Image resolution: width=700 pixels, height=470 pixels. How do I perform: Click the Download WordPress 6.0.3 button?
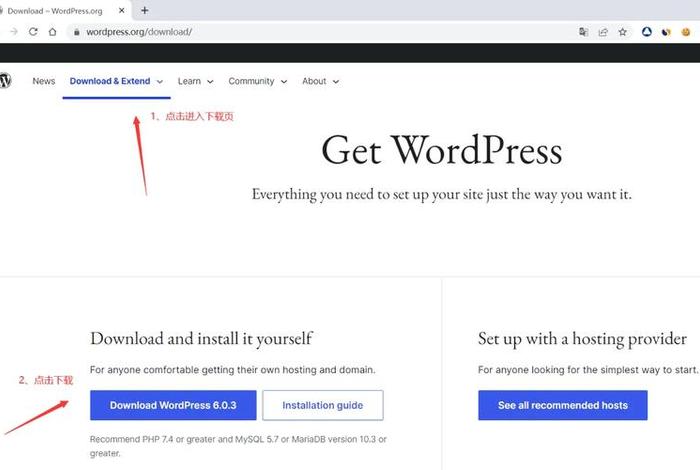pos(173,405)
